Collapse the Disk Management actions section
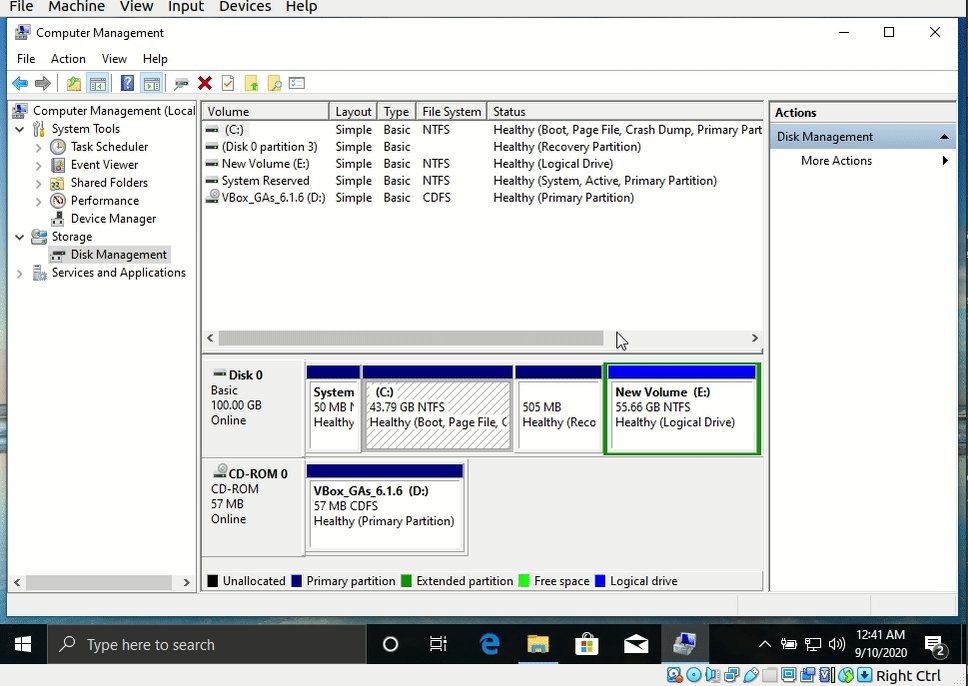 [944, 136]
